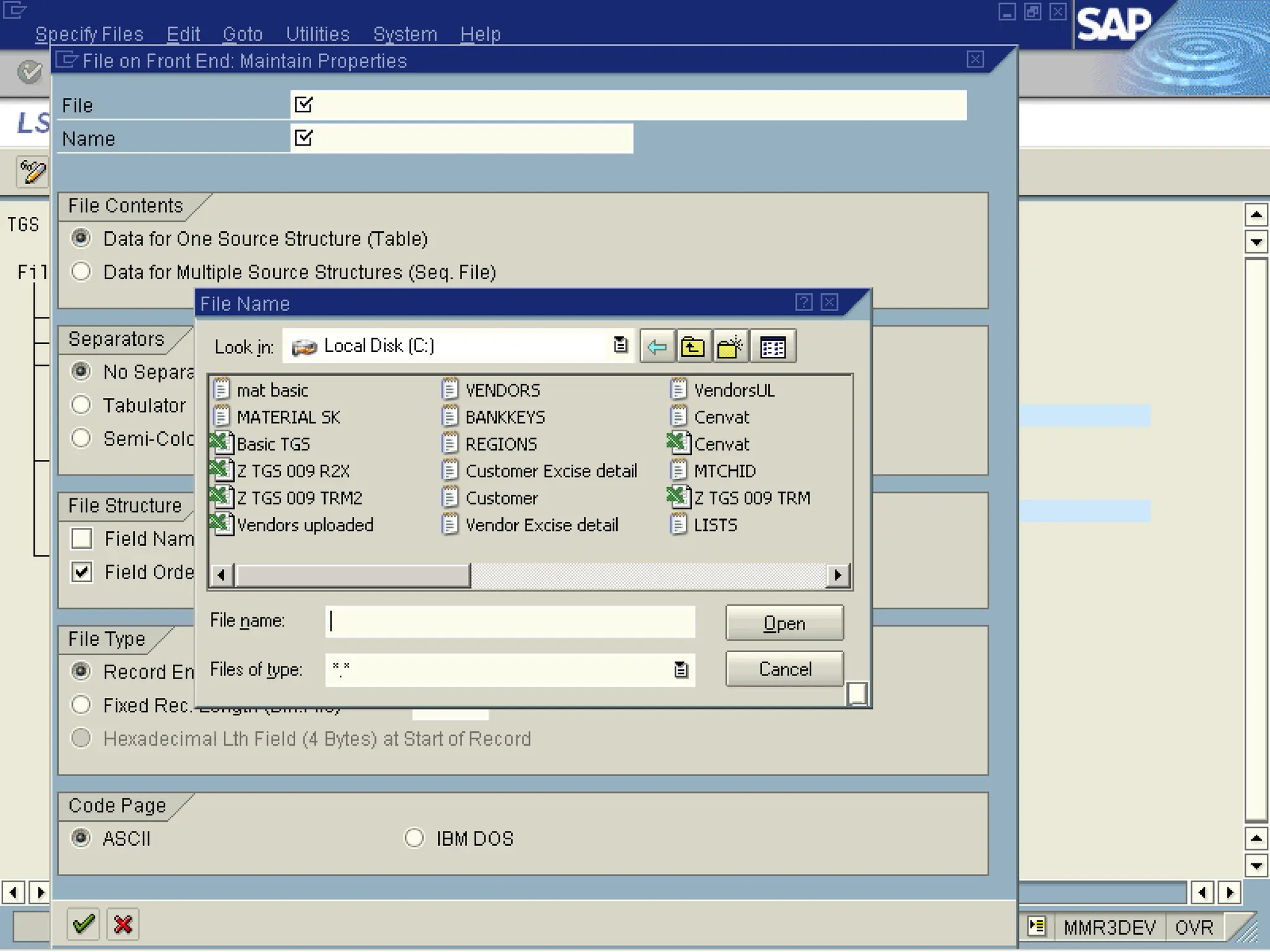Expand the Look in drive dropdown
1270x952 pixels.
click(620, 345)
